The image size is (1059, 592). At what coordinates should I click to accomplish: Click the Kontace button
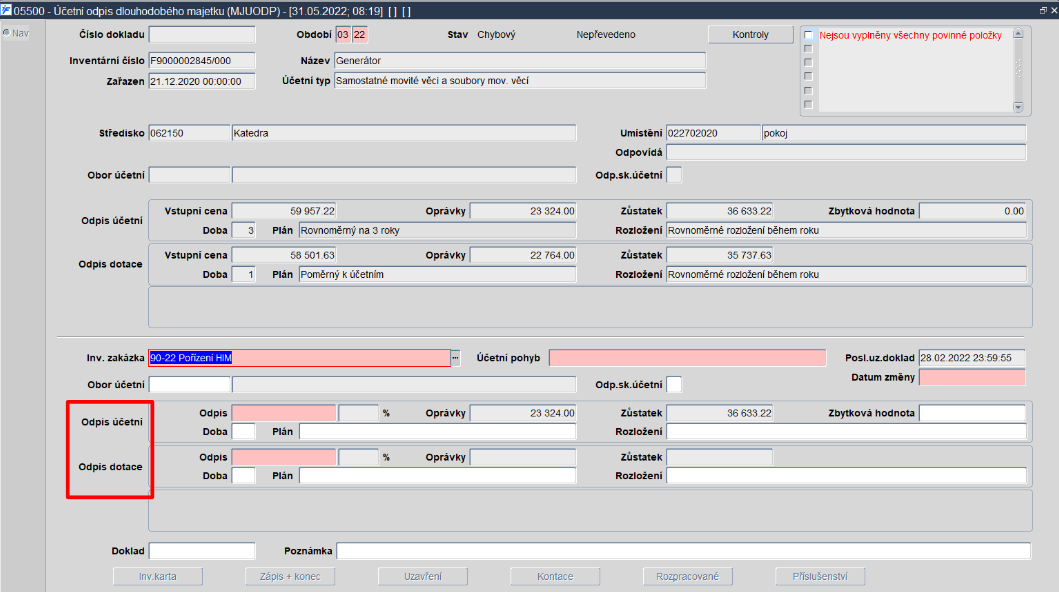tap(555, 576)
